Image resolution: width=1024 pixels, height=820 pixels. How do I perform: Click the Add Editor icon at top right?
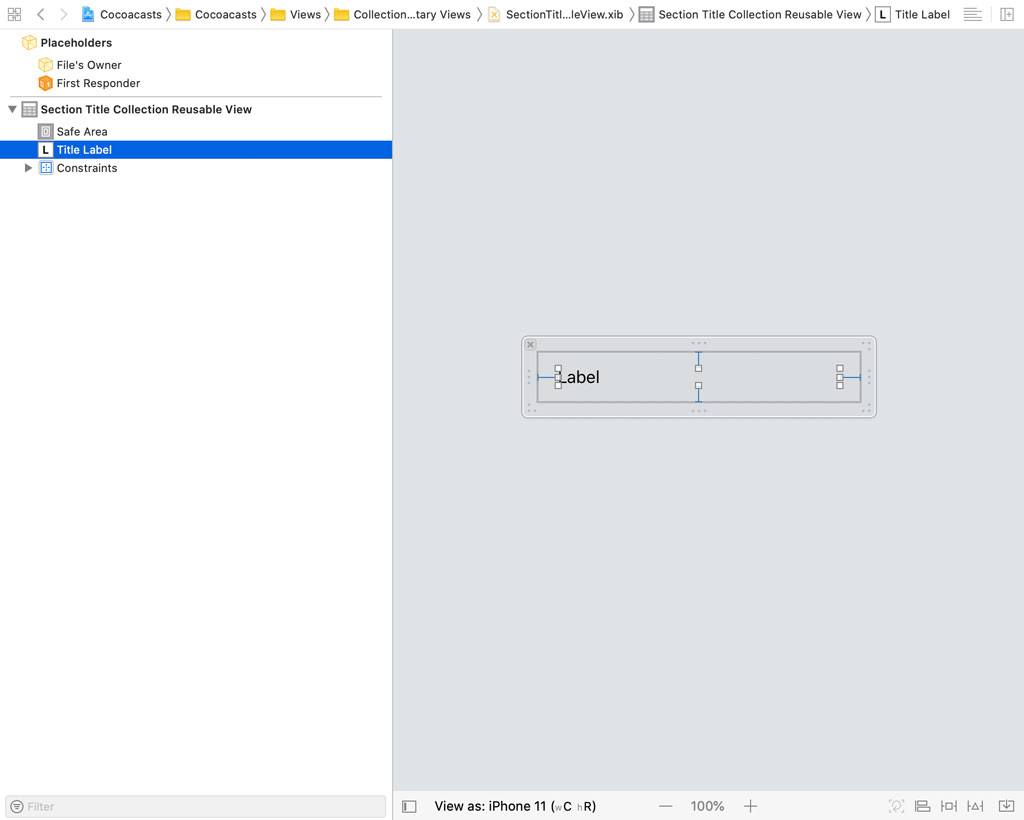[1007, 14]
